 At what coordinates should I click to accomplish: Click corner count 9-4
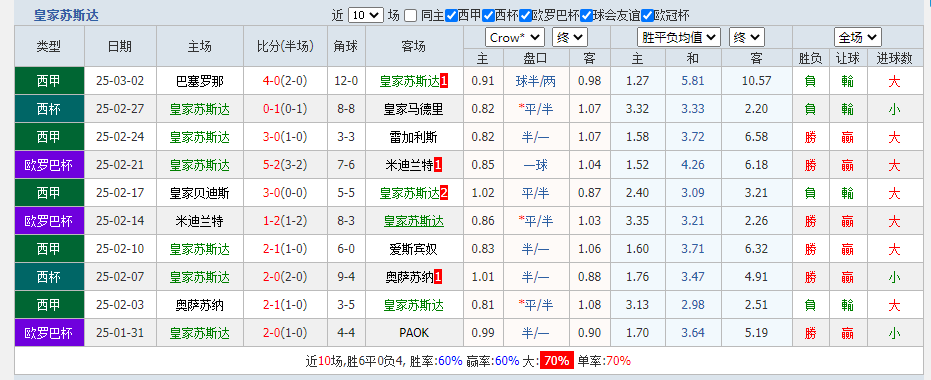pyautogui.click(x=346, y=277)
